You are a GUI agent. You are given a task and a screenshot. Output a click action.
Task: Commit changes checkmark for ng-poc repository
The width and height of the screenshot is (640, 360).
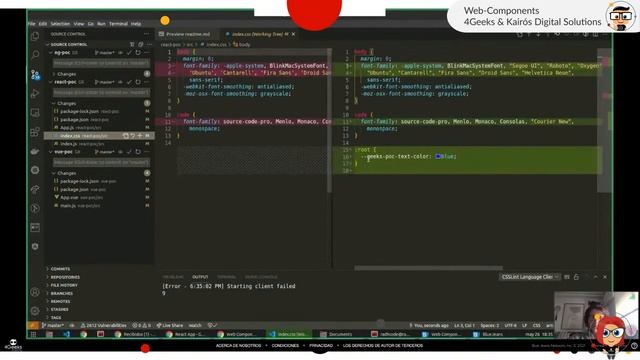pyautogui.click(x=129, y=53)
